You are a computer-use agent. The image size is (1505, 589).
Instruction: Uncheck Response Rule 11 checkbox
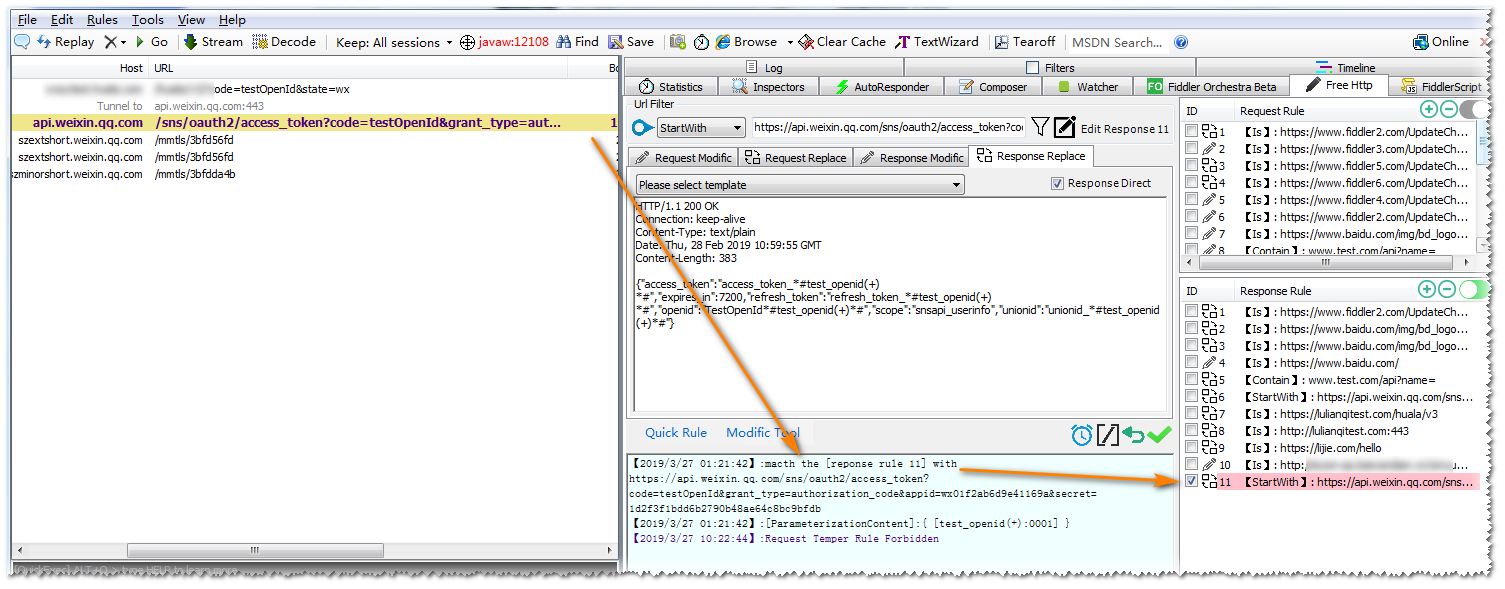coord(1191,481)
